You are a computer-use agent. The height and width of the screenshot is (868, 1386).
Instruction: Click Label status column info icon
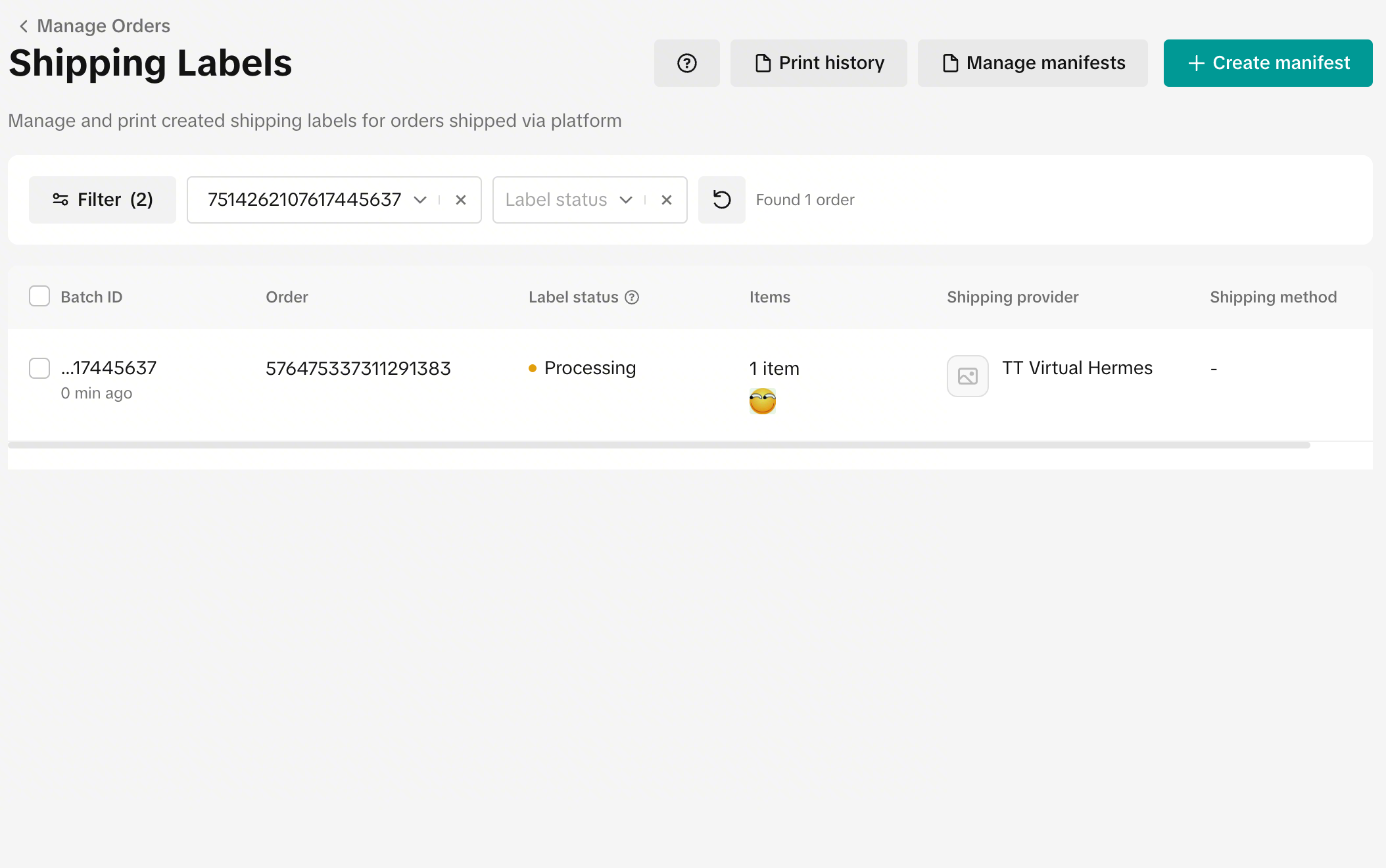(x=632, y=297)
